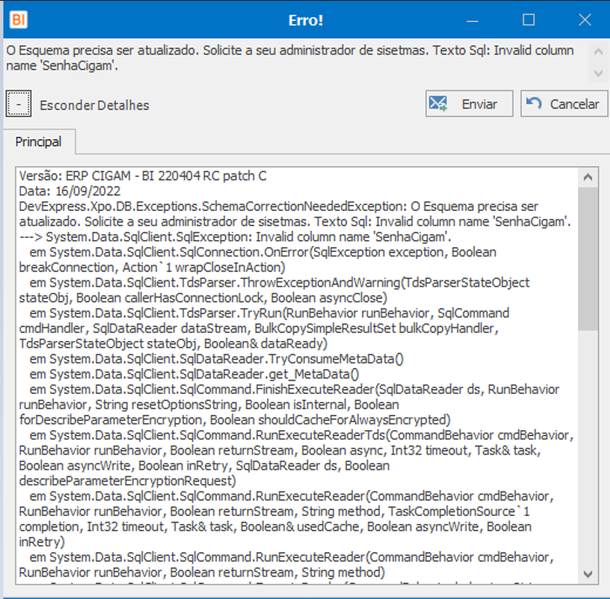This screenshot has width=610, height=599.
Task: Click details scrollbar up arrow
Action: click(588, 177)
